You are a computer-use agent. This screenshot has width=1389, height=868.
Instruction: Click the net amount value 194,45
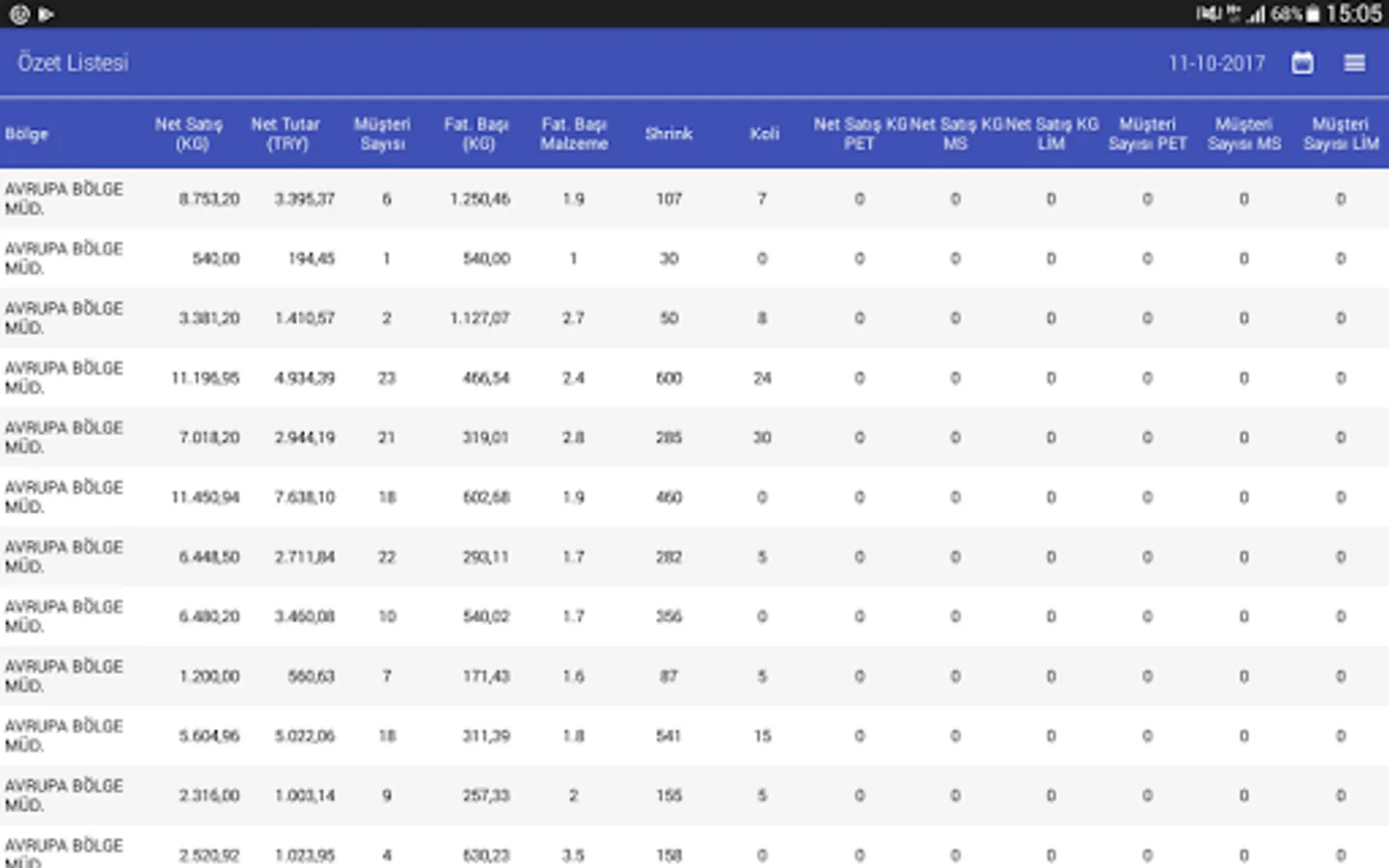click(x=312, y=258)
